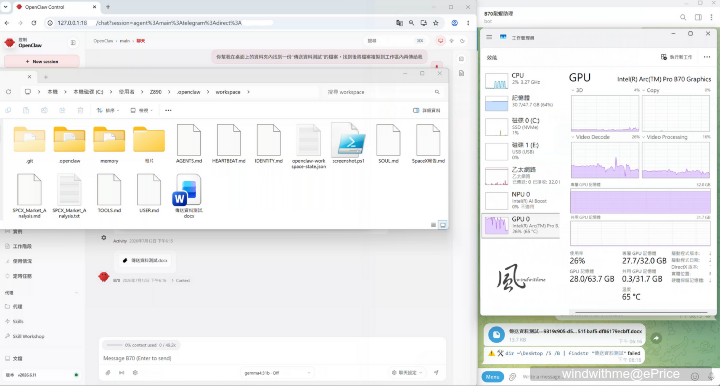720x386 pixels.
Task: Click the Explorer refresh icon
Action: (x=8, y=92)
